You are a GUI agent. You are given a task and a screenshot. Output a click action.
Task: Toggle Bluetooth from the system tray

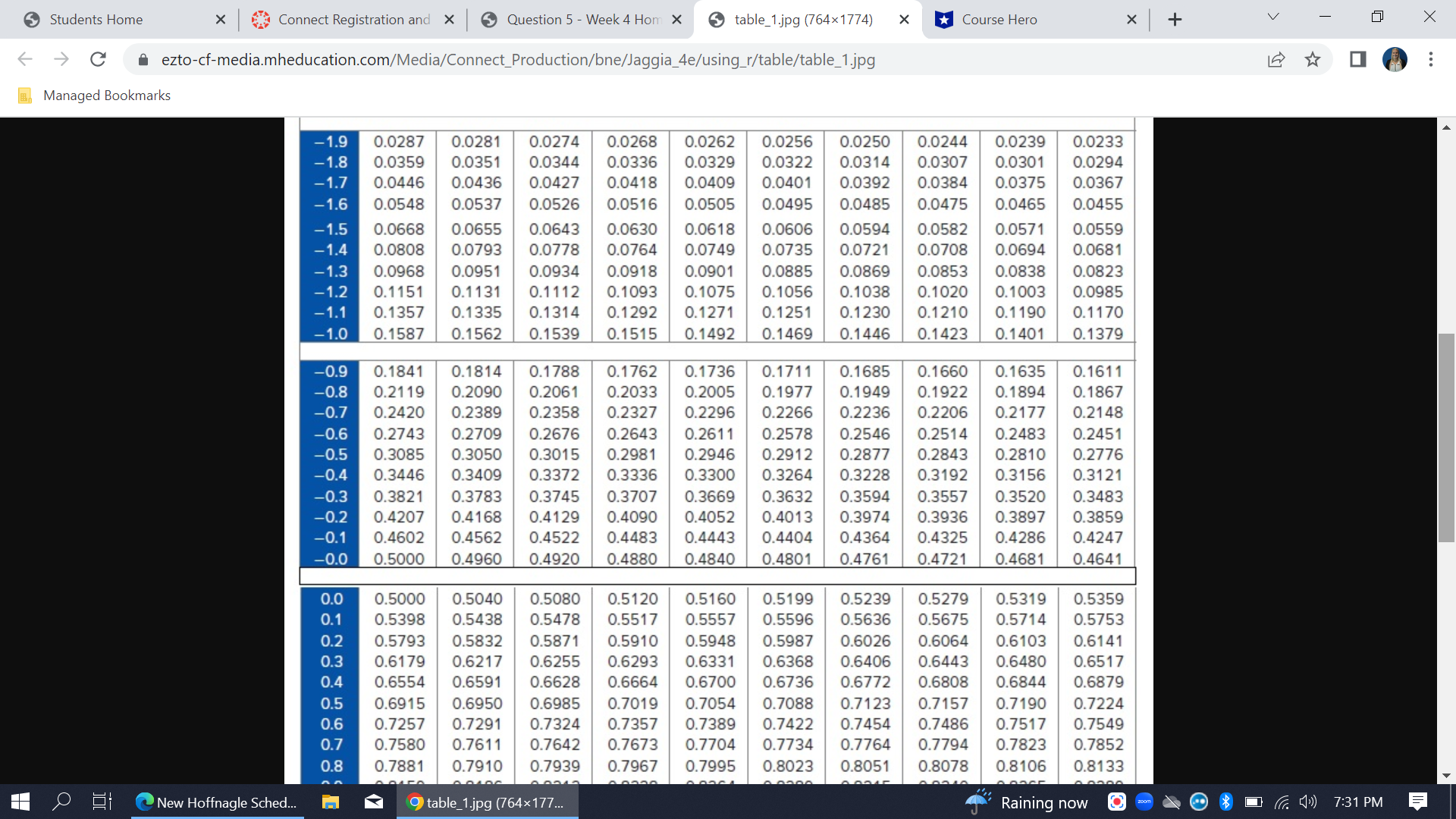(1226, 802)
